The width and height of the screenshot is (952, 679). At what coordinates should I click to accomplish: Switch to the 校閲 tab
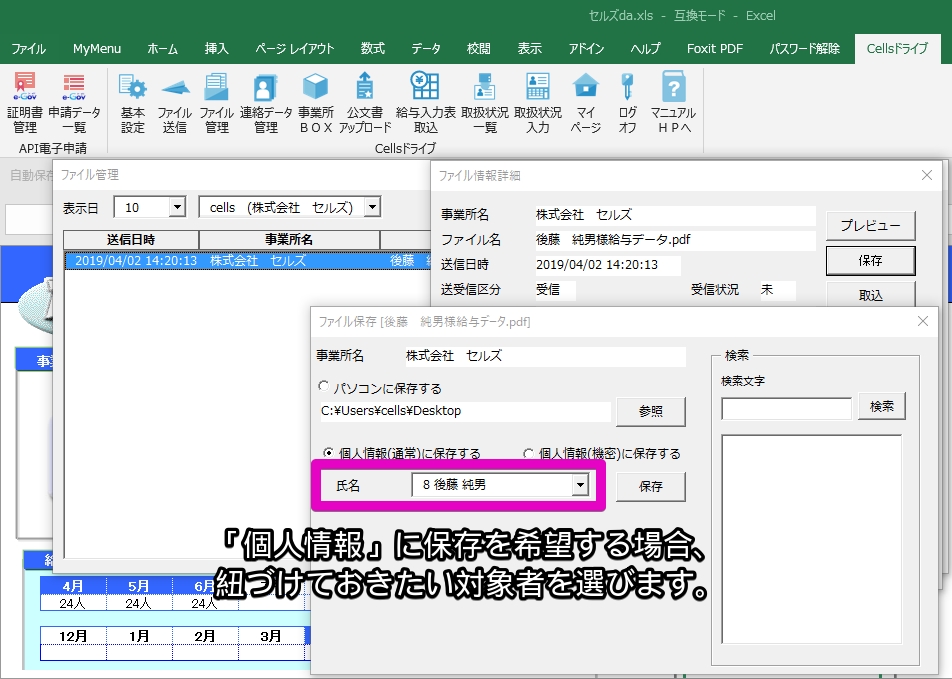pos(478,49)
